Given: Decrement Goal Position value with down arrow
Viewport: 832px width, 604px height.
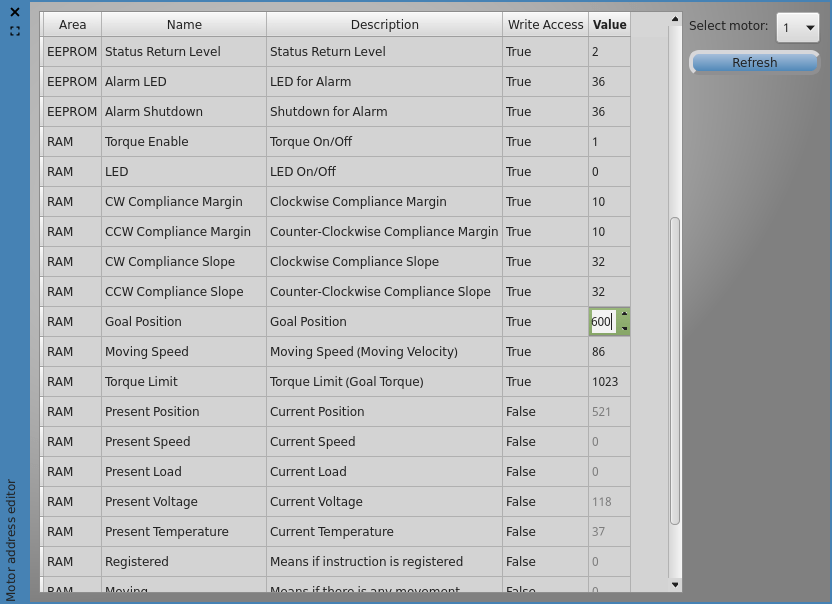Looking at the screenshot, I should pos(624,329).
